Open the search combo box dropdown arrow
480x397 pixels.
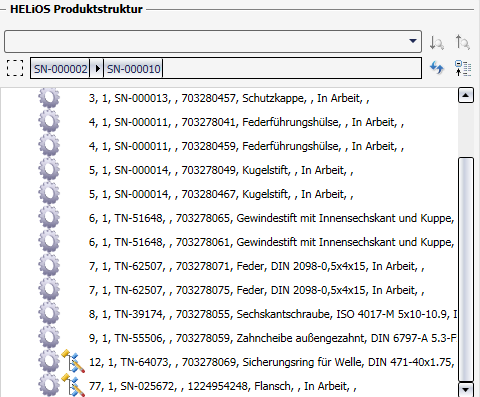(413, 41)
